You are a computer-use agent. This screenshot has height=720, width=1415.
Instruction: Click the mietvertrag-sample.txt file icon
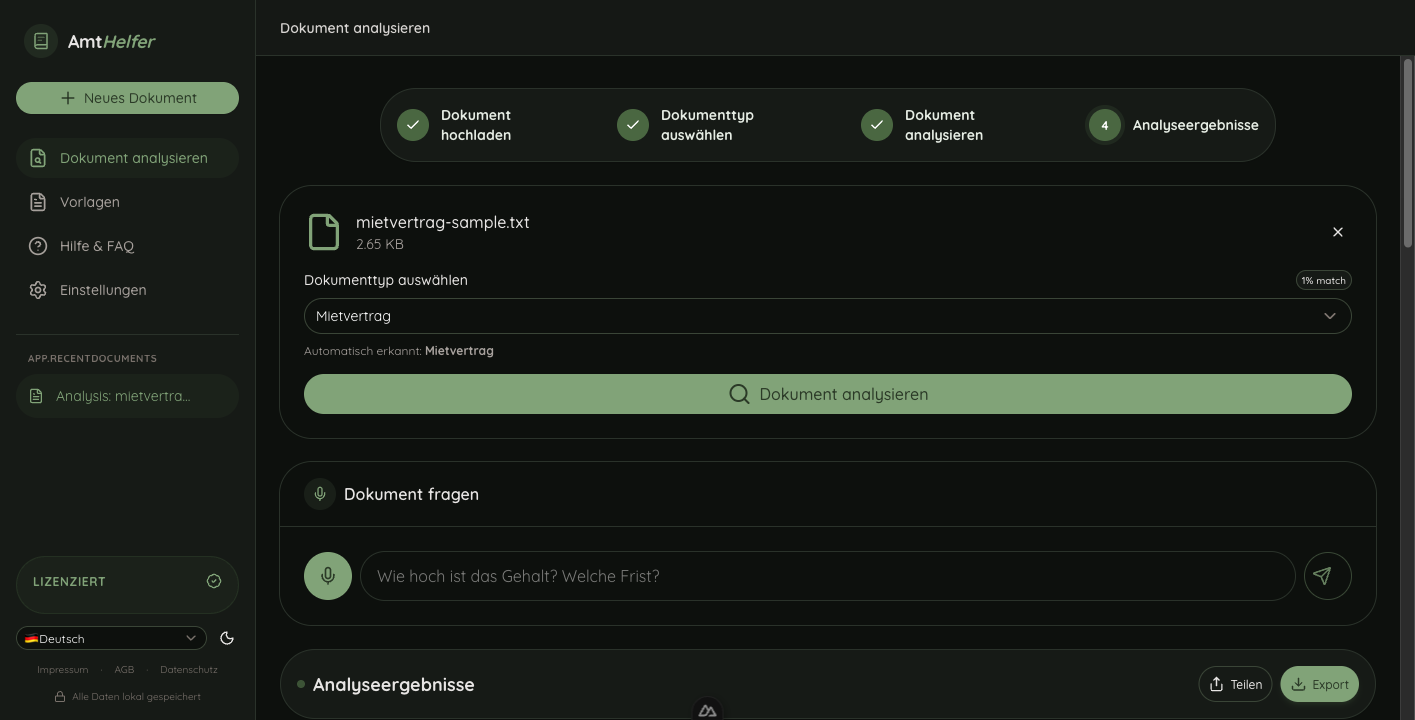(324, 232)
